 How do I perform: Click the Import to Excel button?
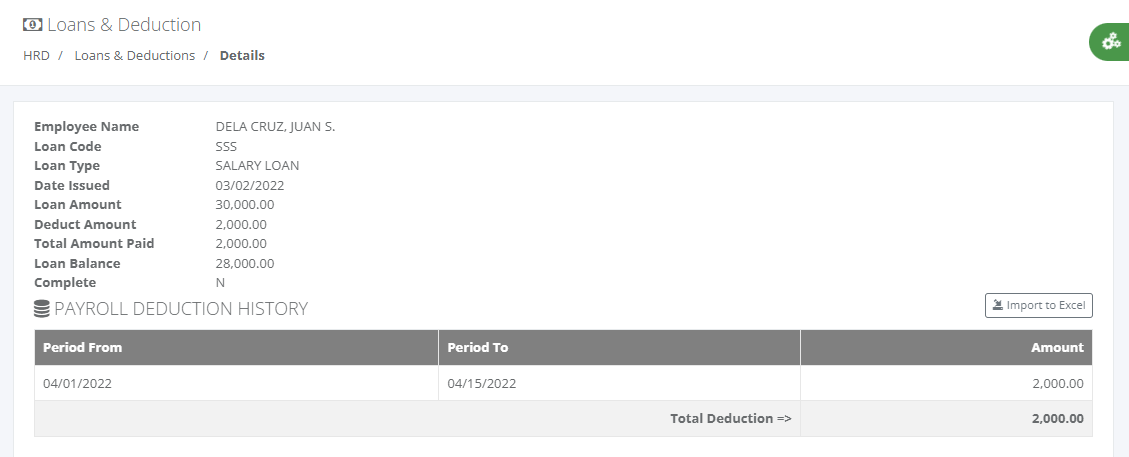tap(1038, 305)
